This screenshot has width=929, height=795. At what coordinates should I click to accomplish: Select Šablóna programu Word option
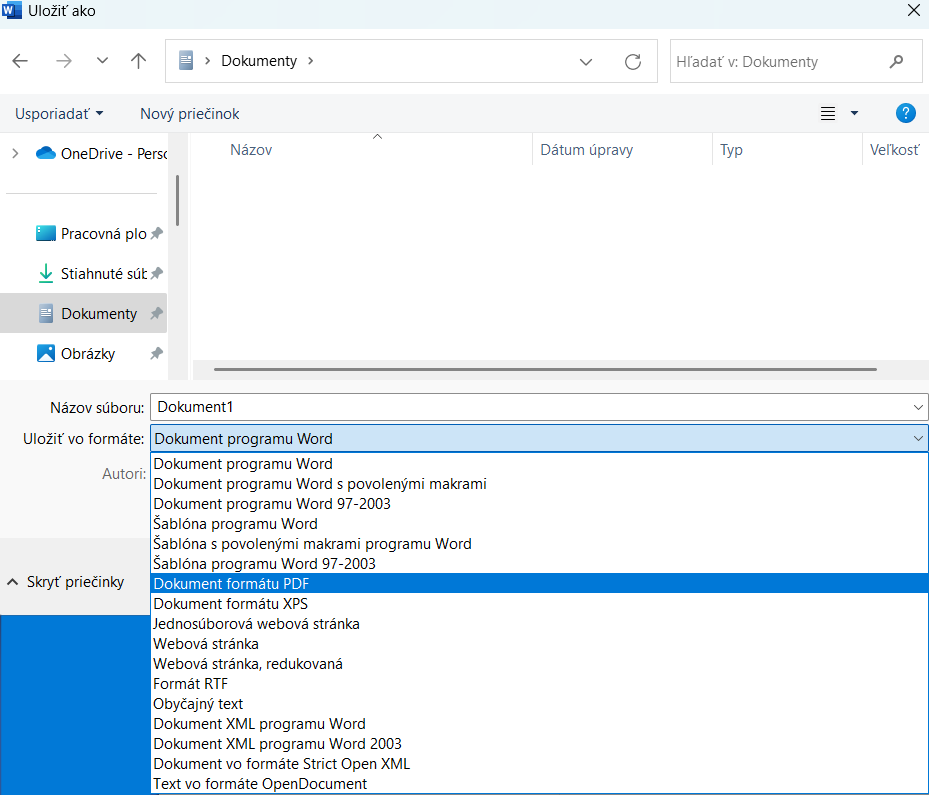click(539, 524)
